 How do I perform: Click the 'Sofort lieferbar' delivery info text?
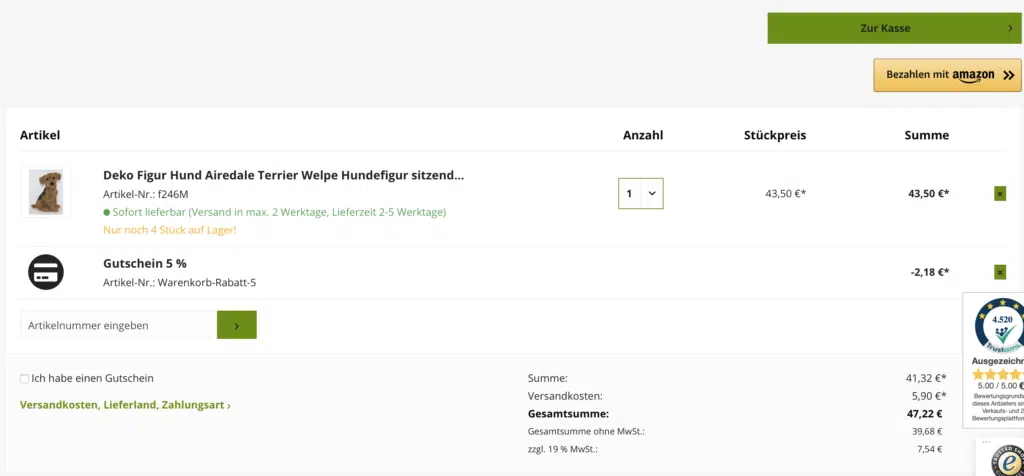[275, 212]
